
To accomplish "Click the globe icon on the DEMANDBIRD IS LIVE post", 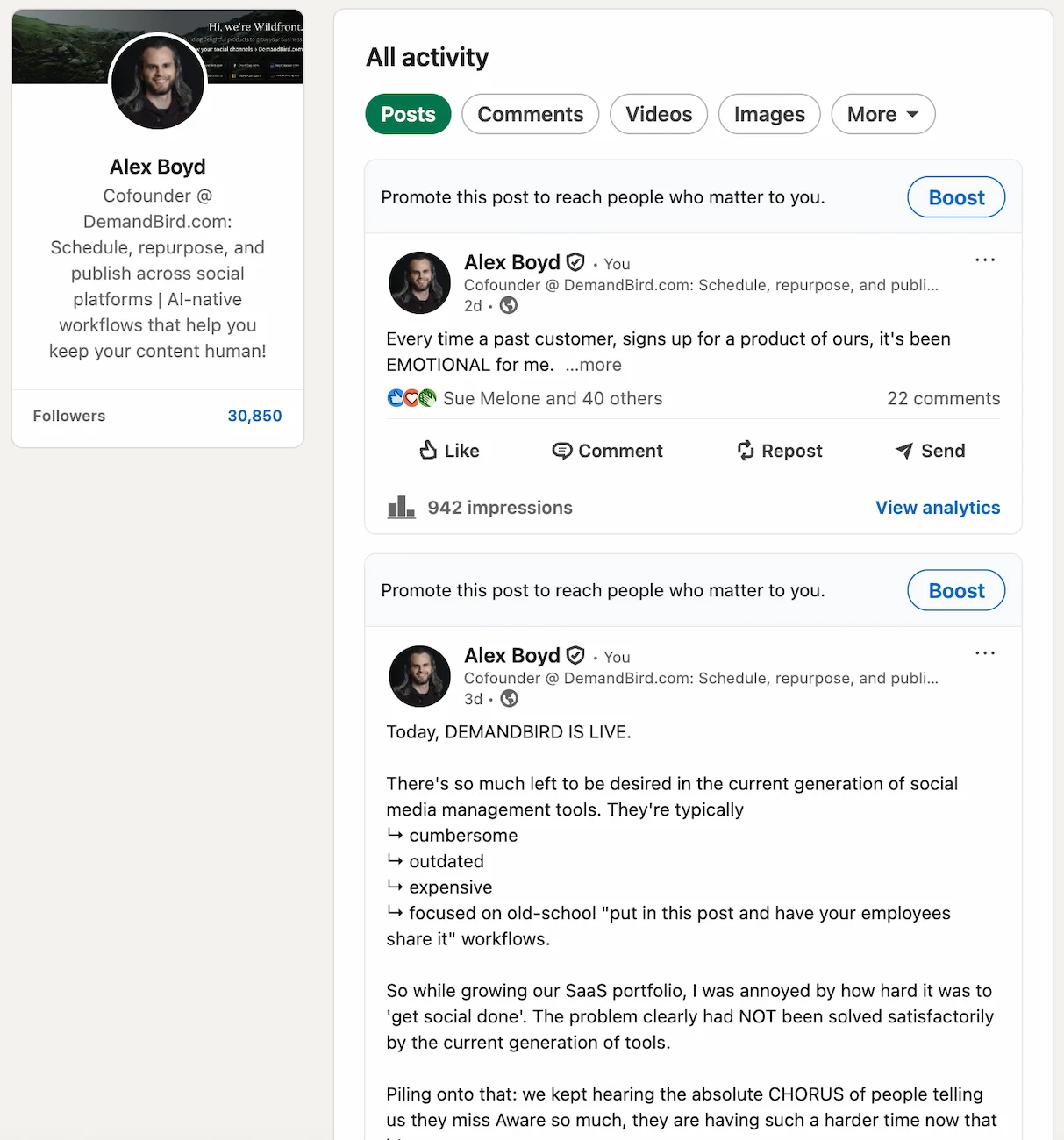I will [509, 699].
